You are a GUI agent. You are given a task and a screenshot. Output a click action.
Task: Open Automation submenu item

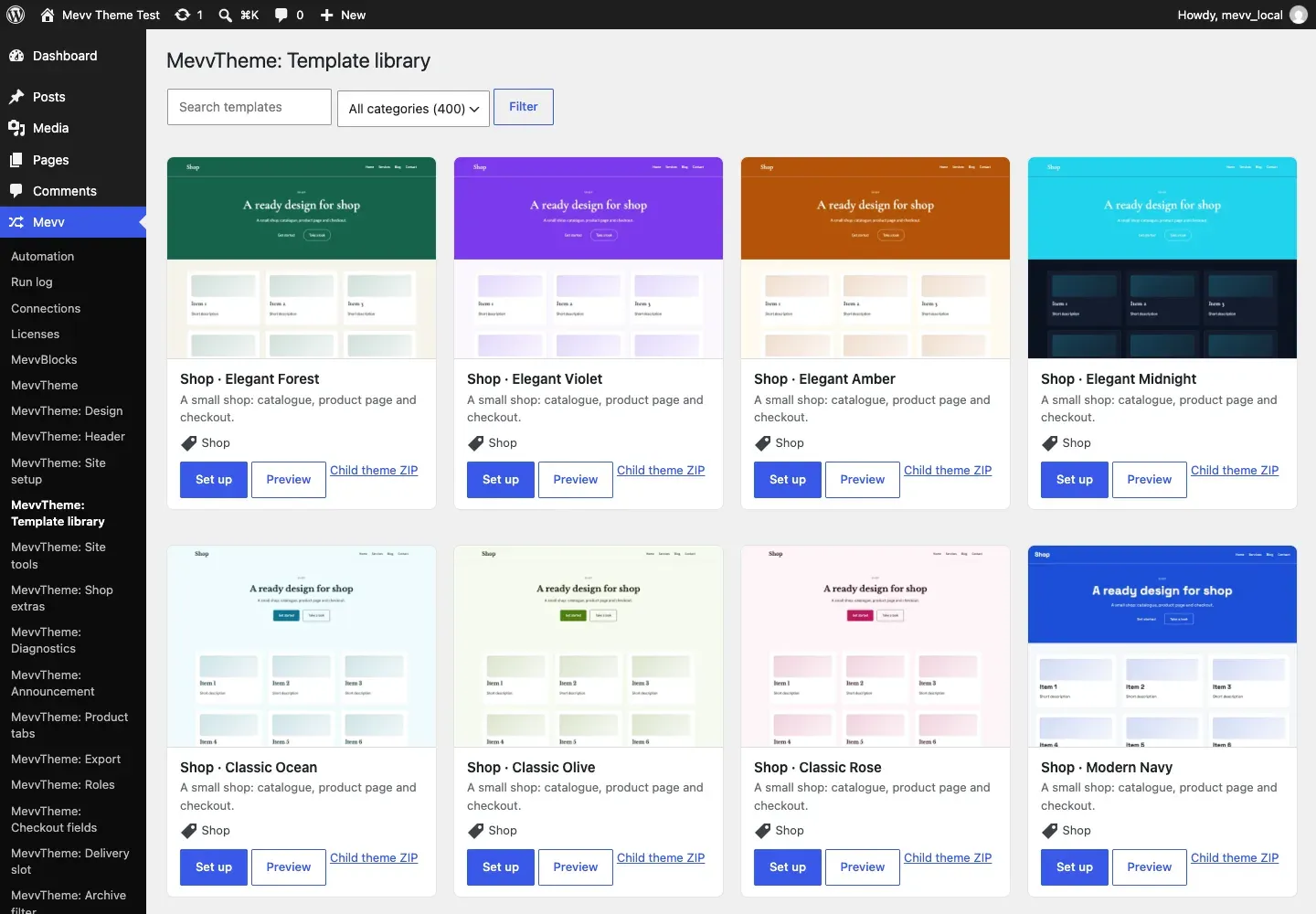click(x=43, y=257)
